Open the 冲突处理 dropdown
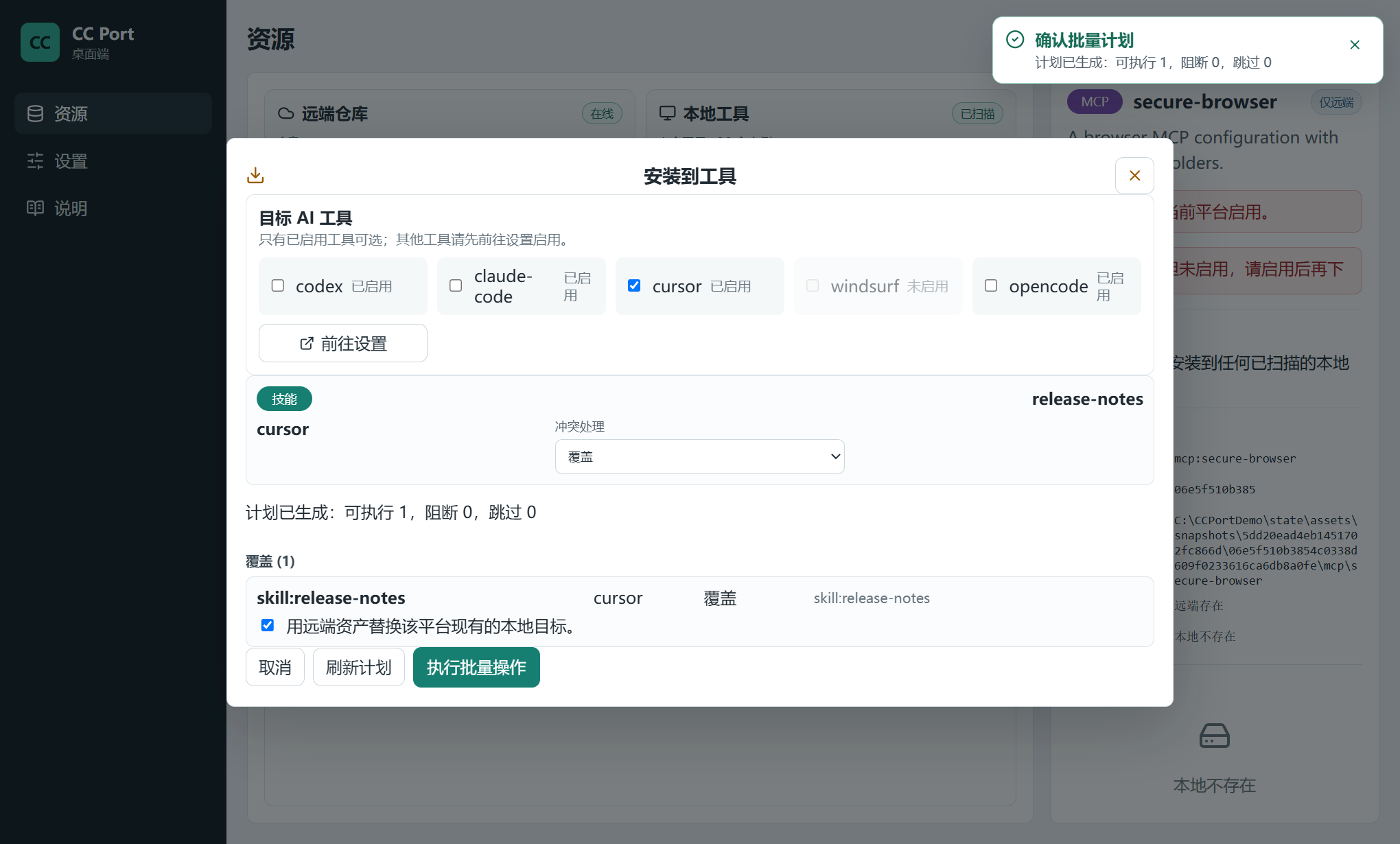The image size is (1400, 844). click(x=699, y=456)
